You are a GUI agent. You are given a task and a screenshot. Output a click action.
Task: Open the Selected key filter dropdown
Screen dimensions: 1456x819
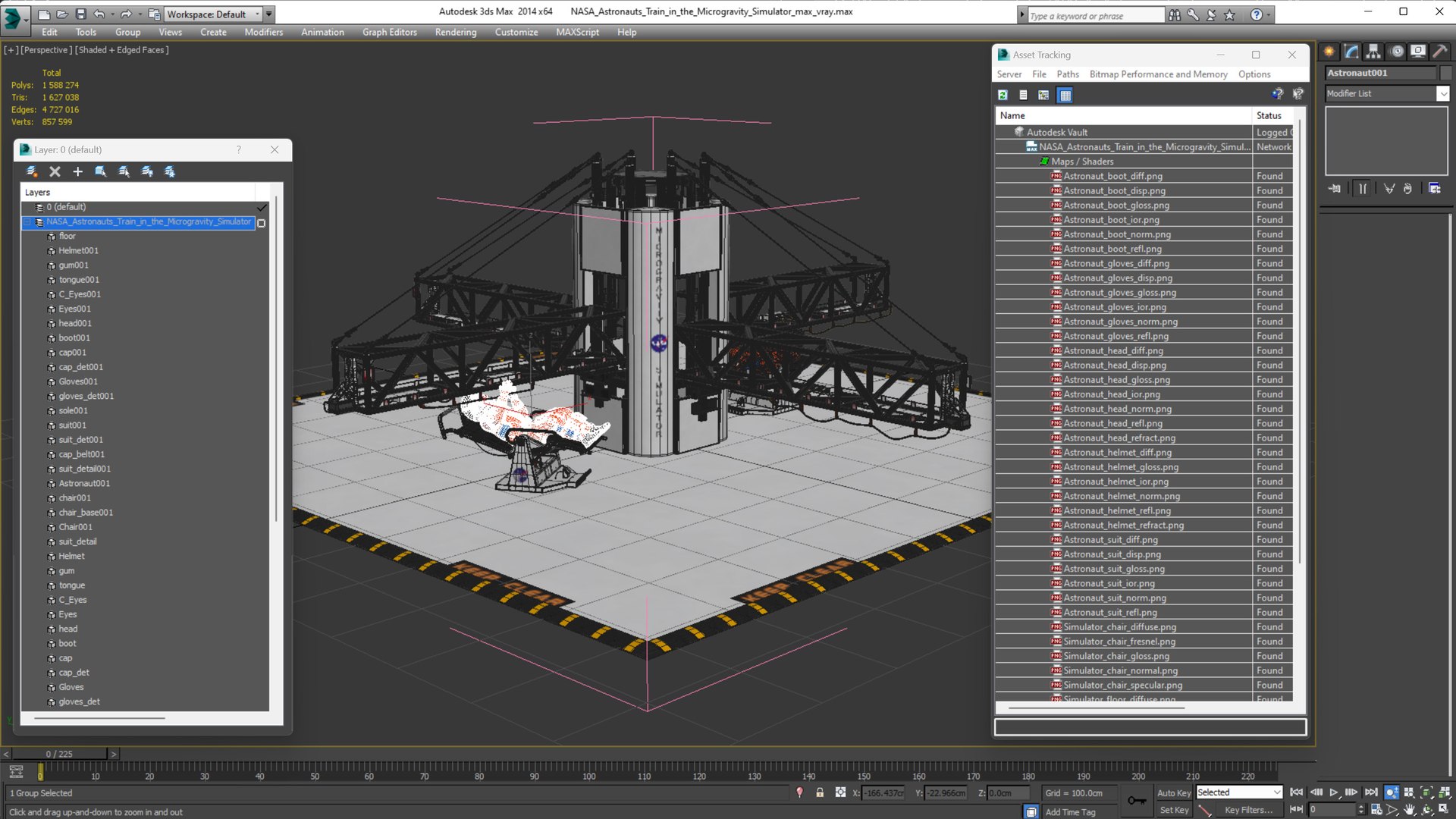(x=1238, y=792)
